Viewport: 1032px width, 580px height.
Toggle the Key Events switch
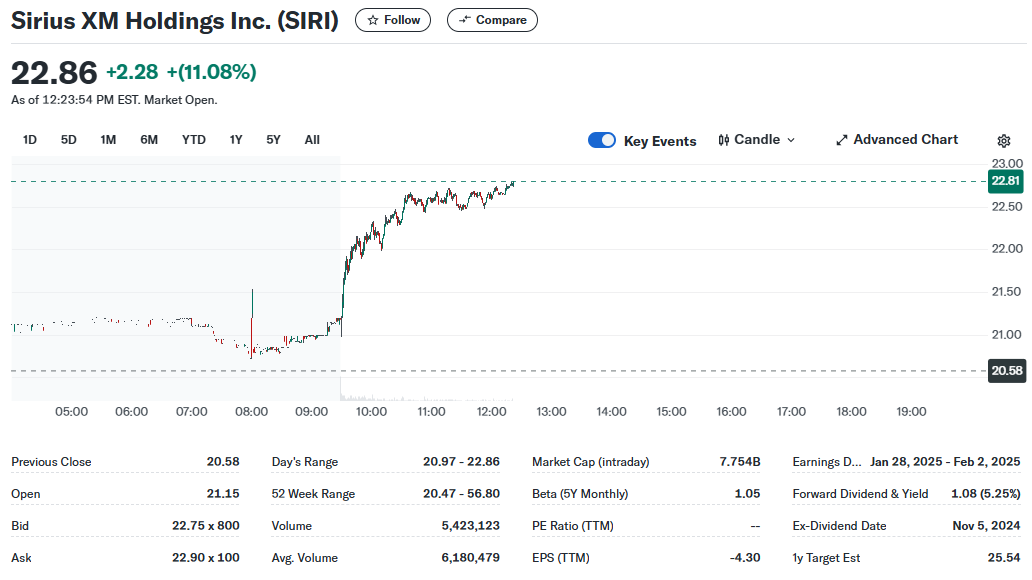coord(602,140)
